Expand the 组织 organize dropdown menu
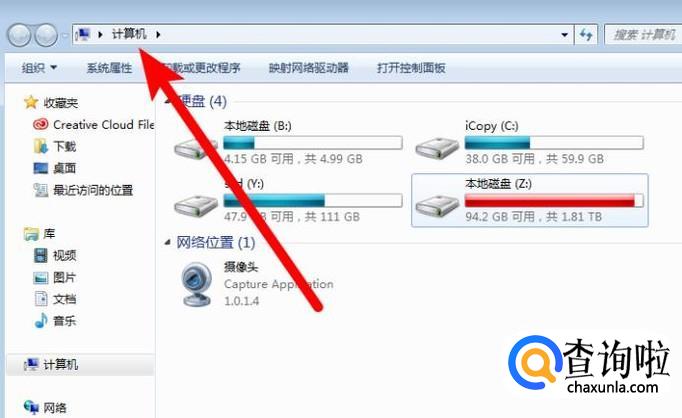 tap(39, 68)
